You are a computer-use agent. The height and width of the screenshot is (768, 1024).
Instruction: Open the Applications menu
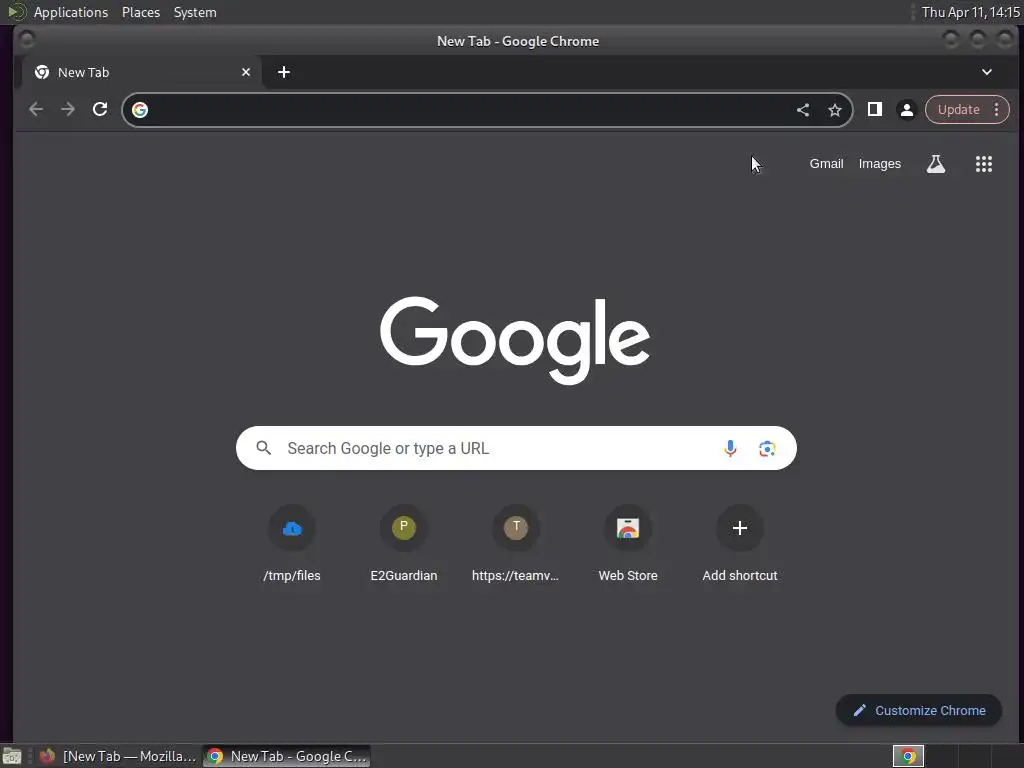pyautogui.click(x=71, y=12)
